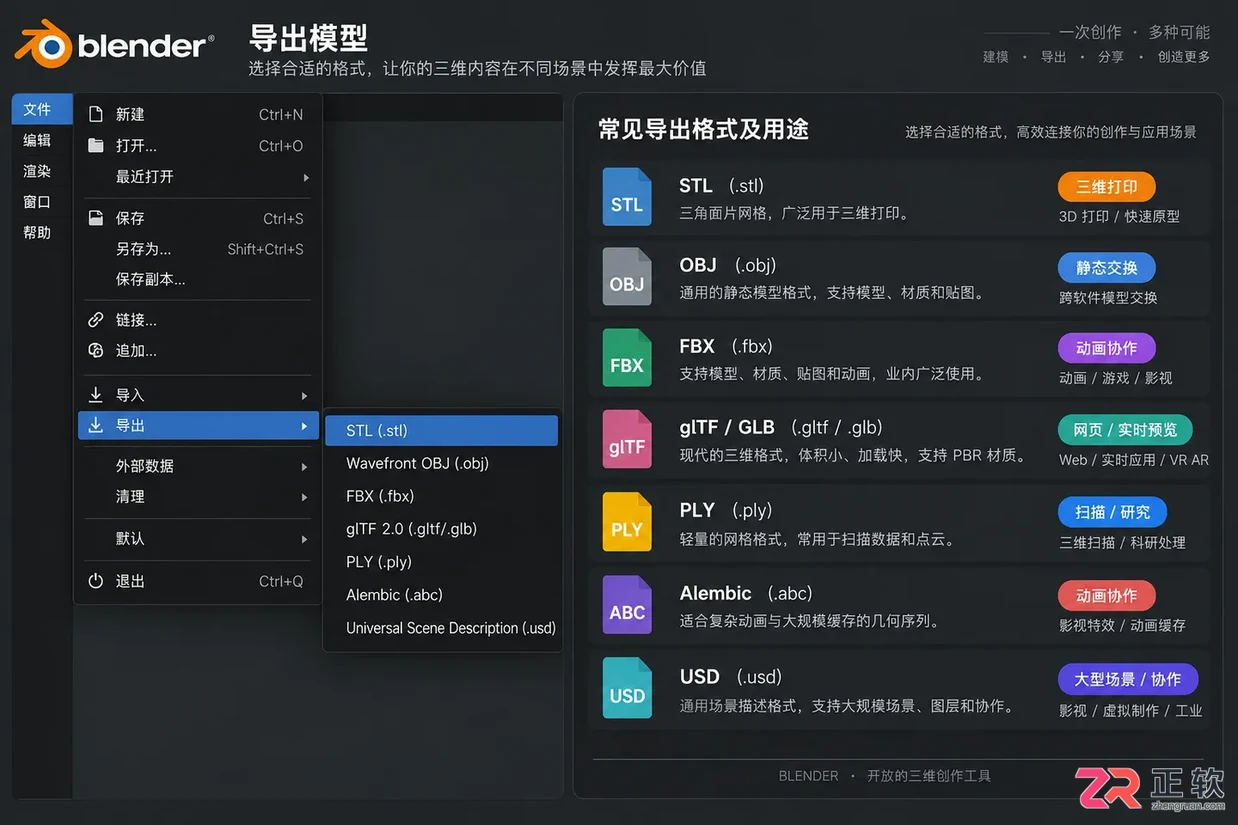Expand the 外部数据 submenu arrow

pos(304,466)
